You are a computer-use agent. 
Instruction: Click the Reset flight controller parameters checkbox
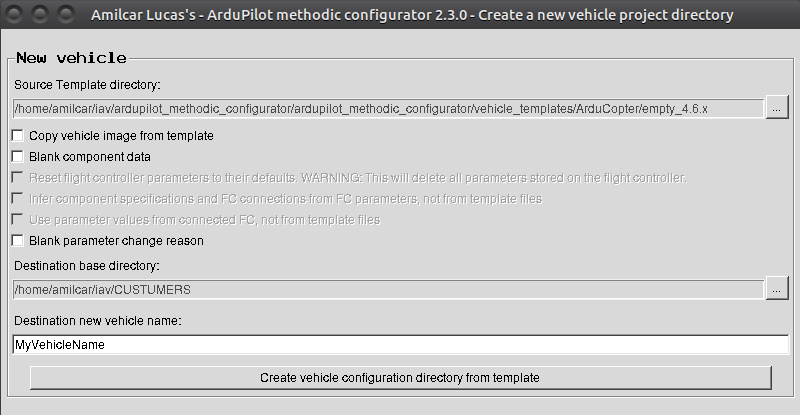tap(18, 178)
